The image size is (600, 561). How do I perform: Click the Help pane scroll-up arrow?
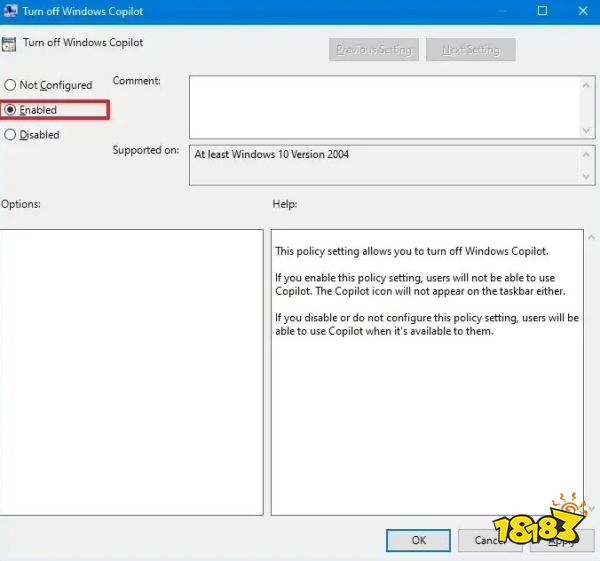592,237
